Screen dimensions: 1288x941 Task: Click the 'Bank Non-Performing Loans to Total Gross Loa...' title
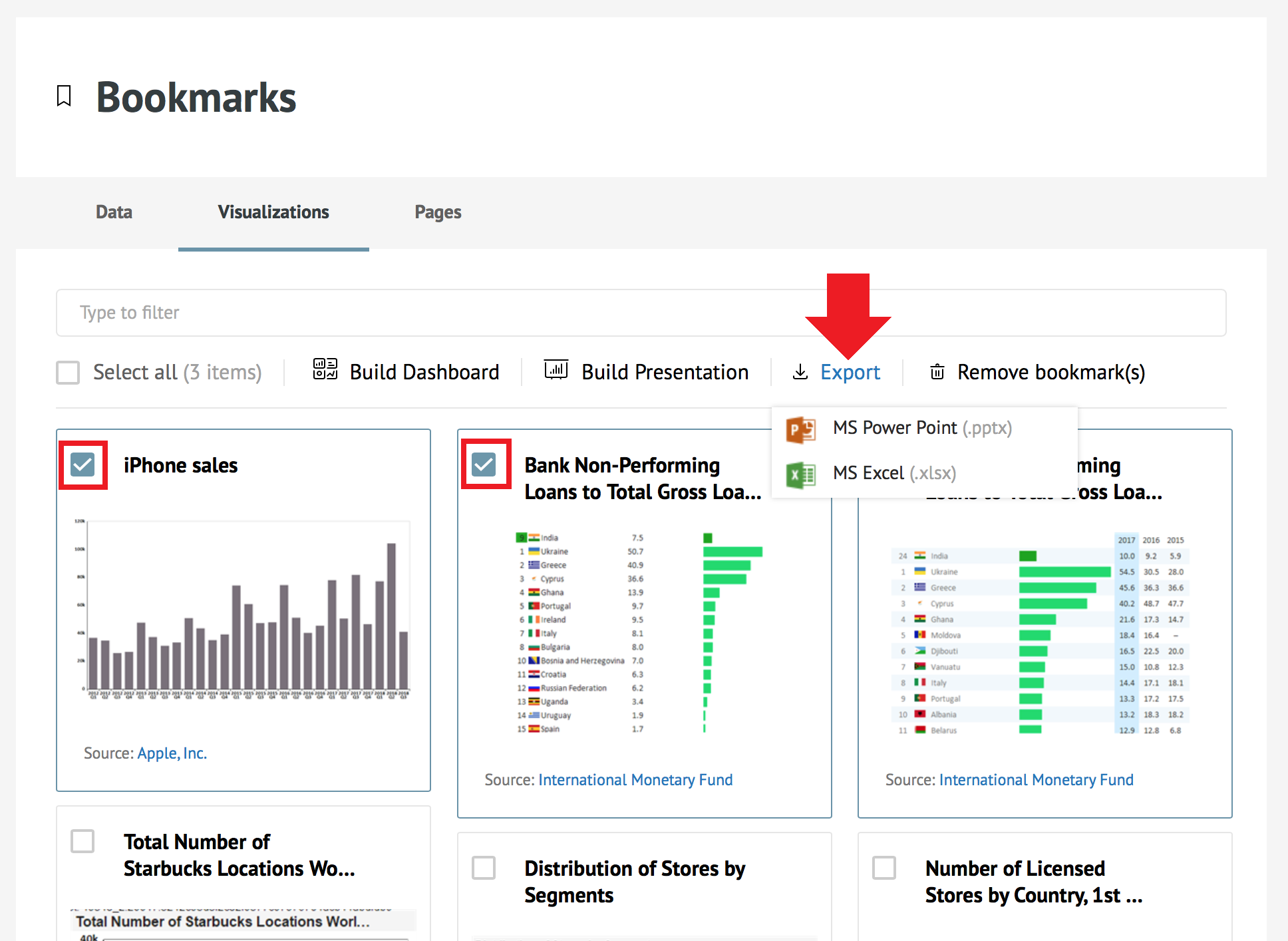643,478
